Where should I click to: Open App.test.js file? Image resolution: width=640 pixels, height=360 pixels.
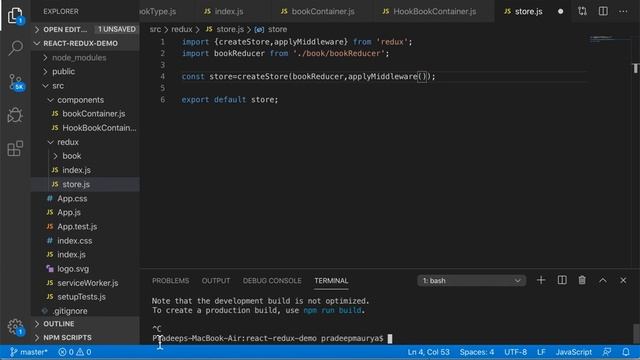coord(85,227)
